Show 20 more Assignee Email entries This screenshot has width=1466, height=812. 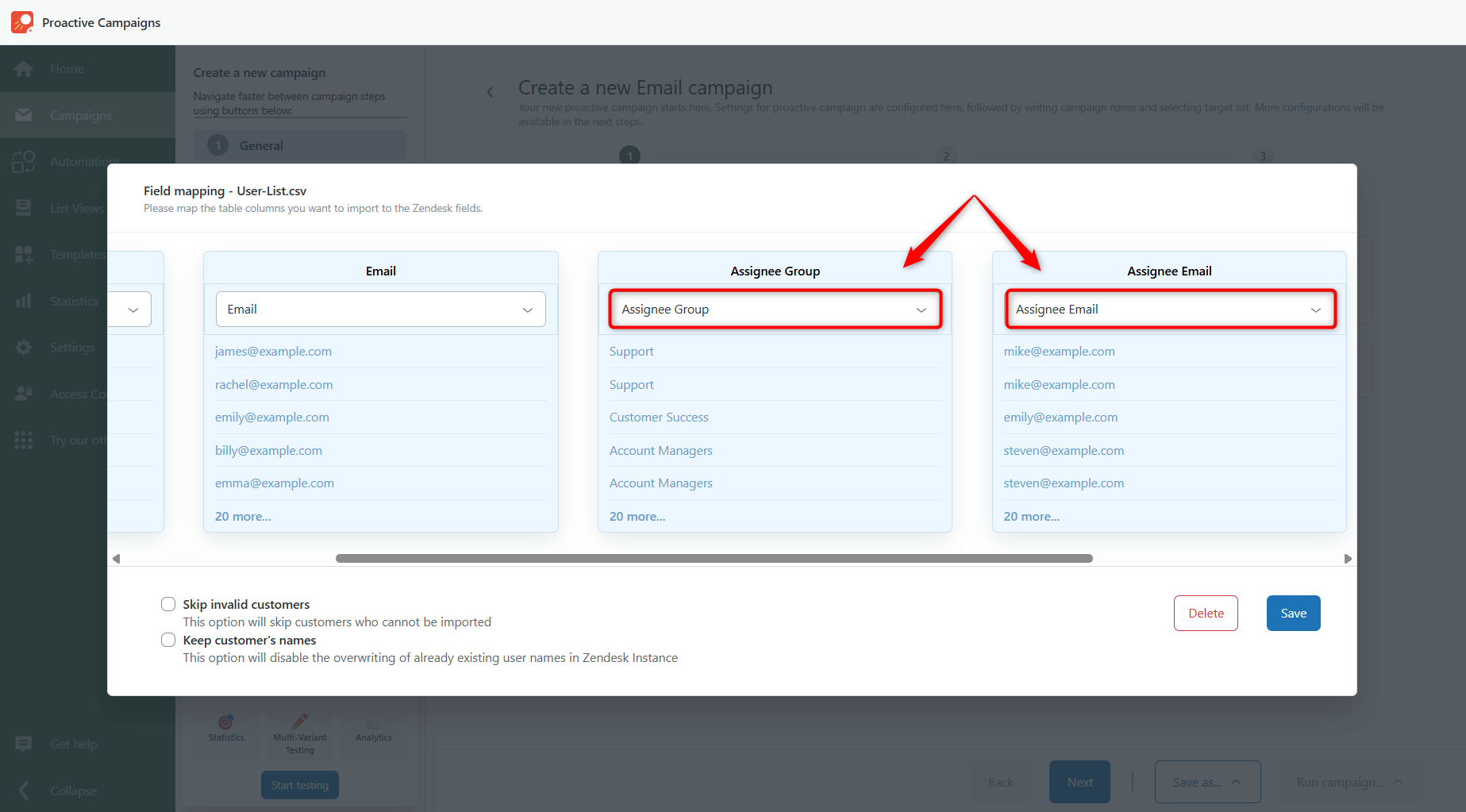pyautogui.click(x=1031, y=516)
